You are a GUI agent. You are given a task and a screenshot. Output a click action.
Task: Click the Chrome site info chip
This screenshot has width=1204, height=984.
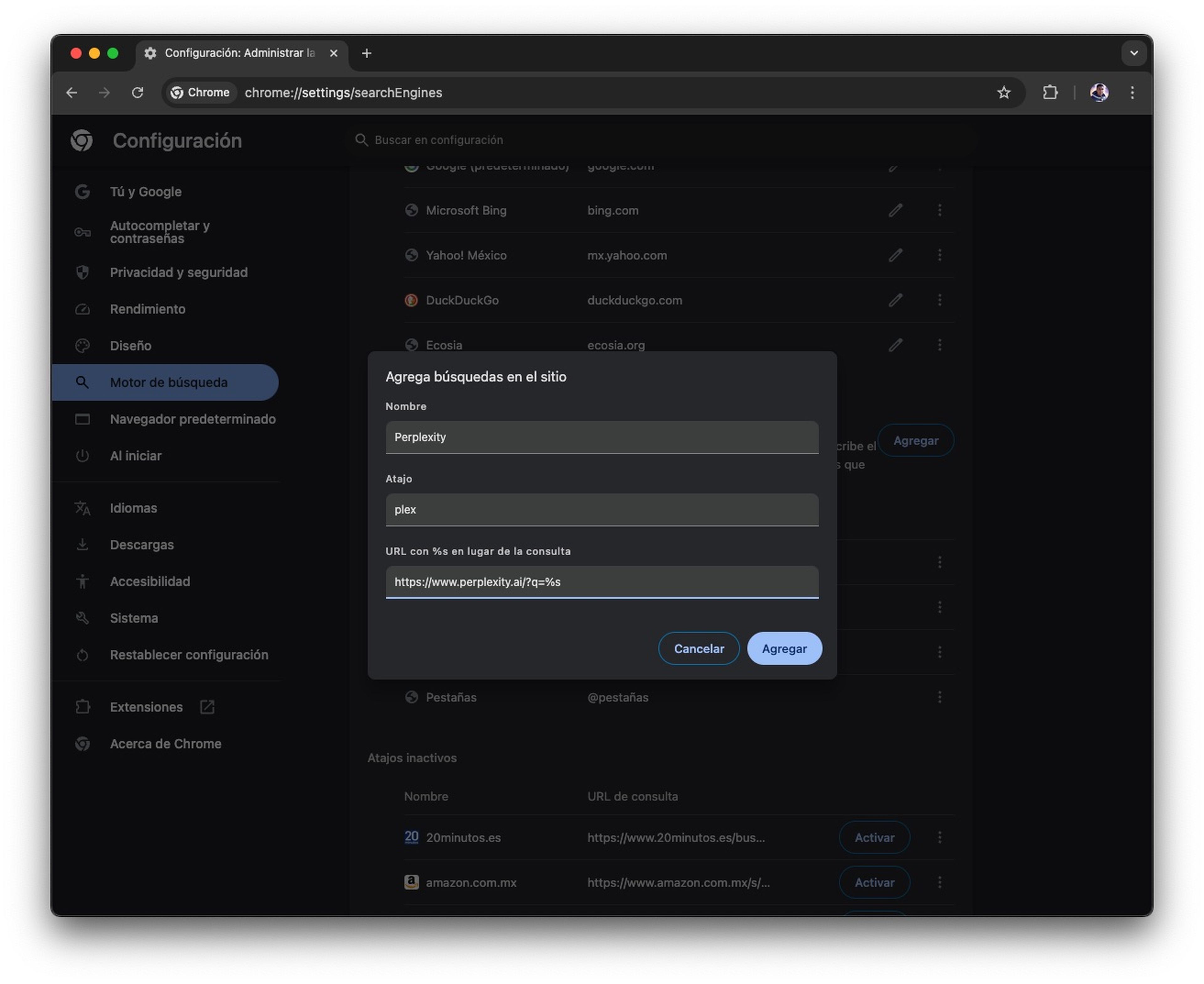point(201,93)
